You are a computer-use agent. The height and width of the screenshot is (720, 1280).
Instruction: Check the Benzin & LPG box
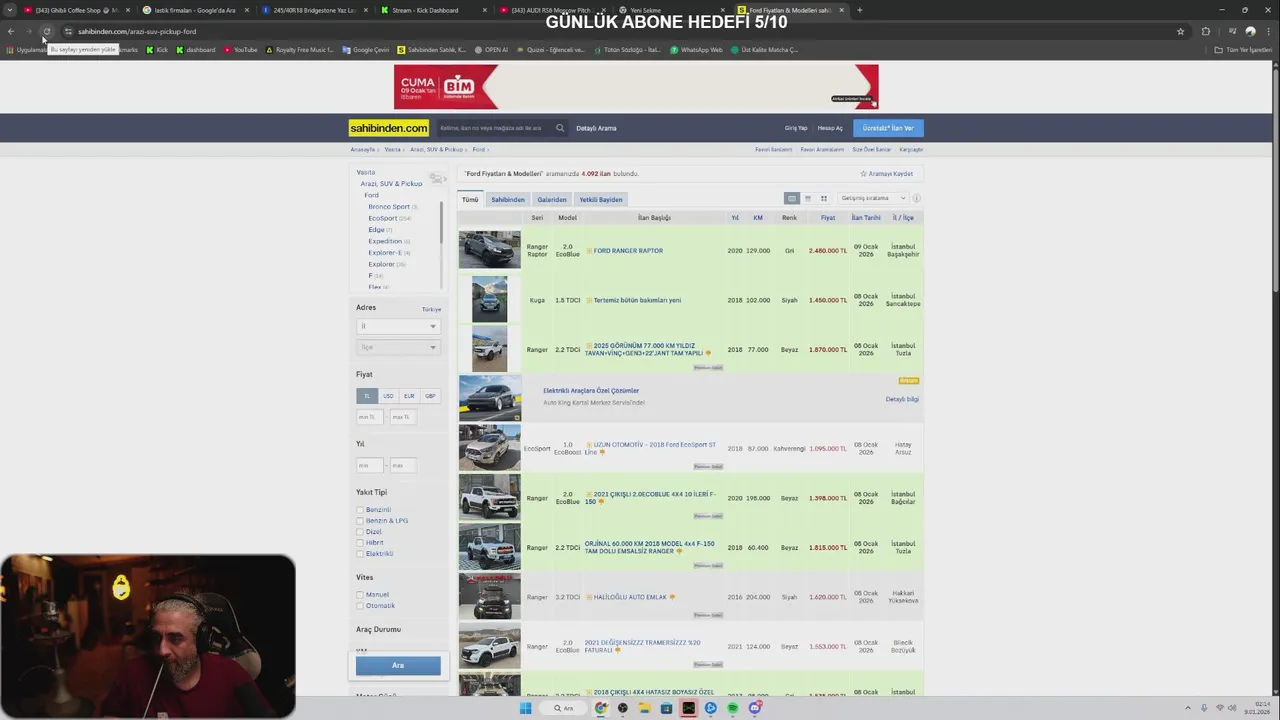(x=360, y=521)
